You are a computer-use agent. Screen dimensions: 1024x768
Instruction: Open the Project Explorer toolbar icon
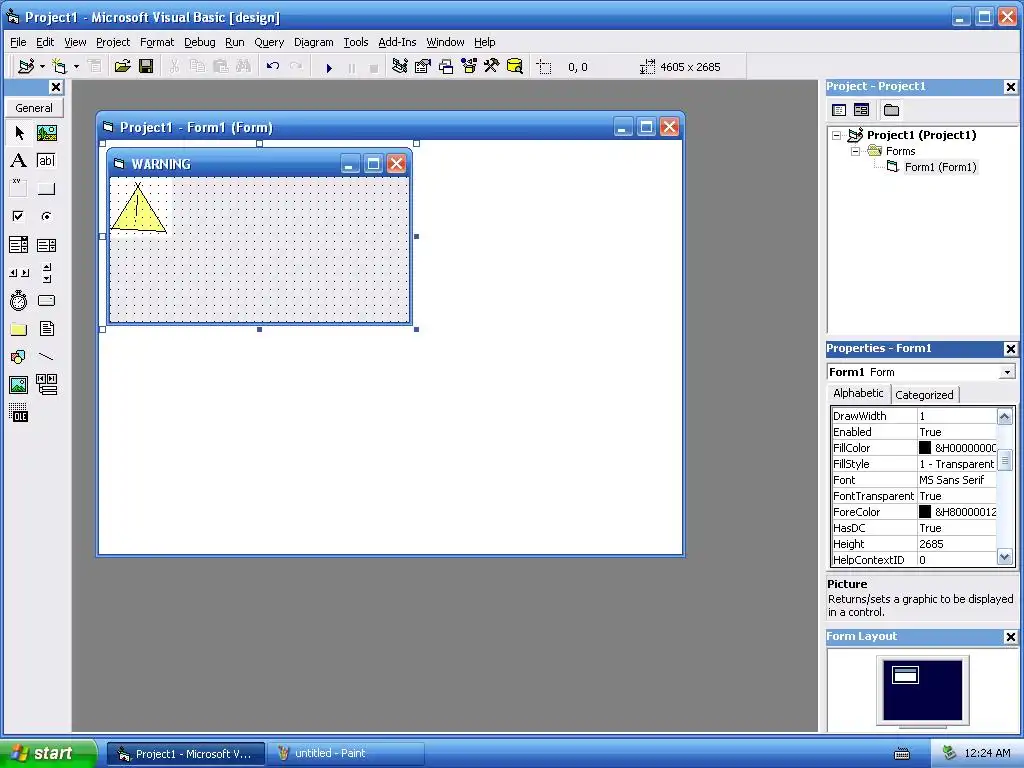pyautogui.click(x=400, y=67)
